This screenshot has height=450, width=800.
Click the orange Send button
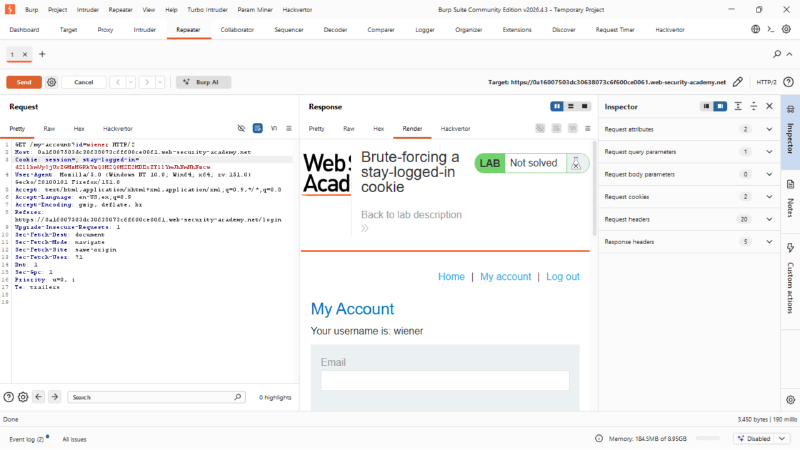pyautogui.click(x=24, y=82)
